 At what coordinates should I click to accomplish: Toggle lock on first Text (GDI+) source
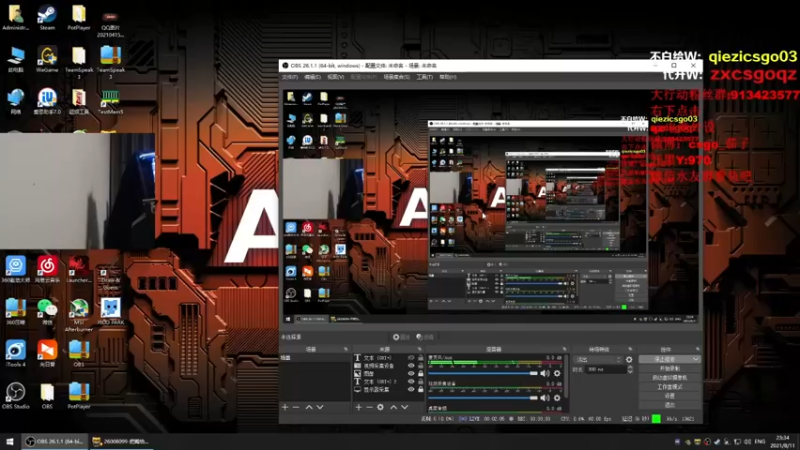click(x=420, y=358)
